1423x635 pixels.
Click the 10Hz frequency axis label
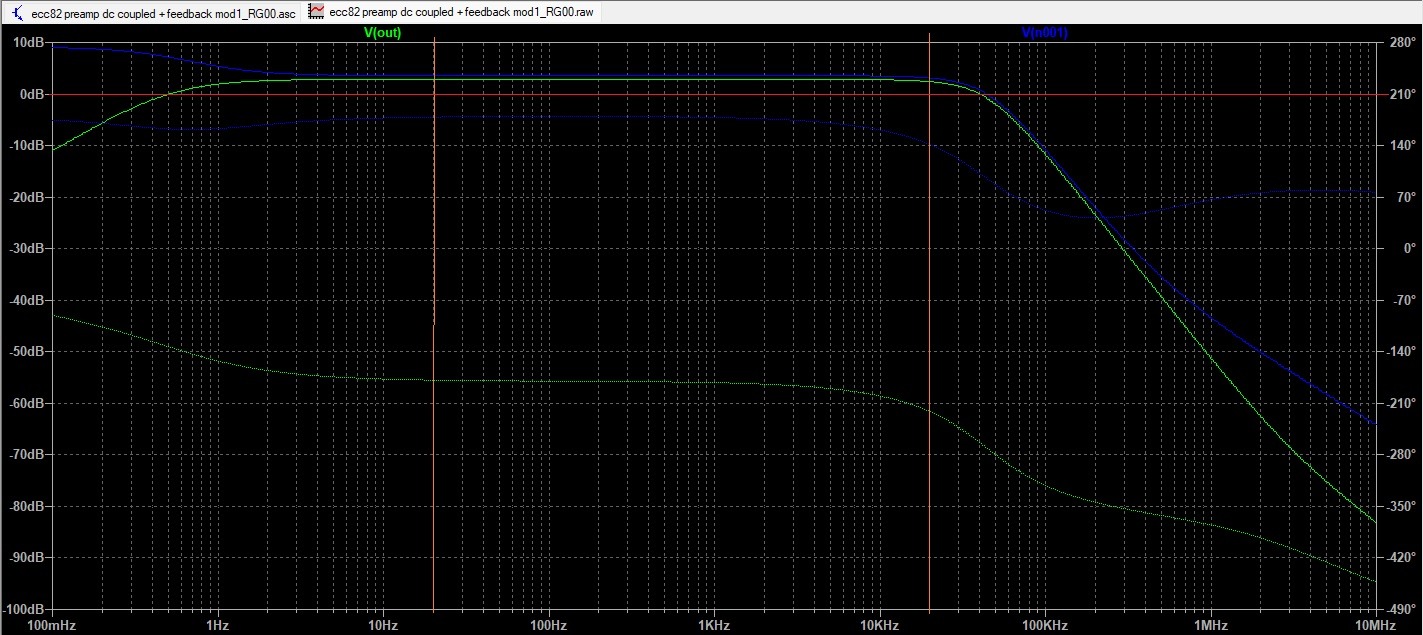[x=383, y=624]
